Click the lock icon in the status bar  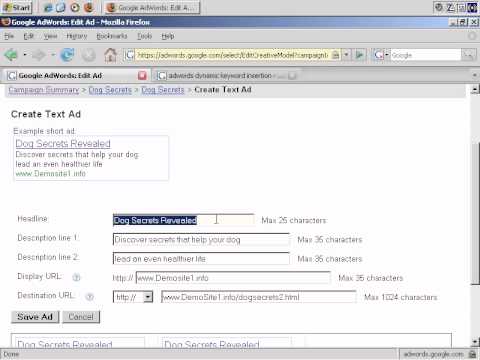point(472,354)
